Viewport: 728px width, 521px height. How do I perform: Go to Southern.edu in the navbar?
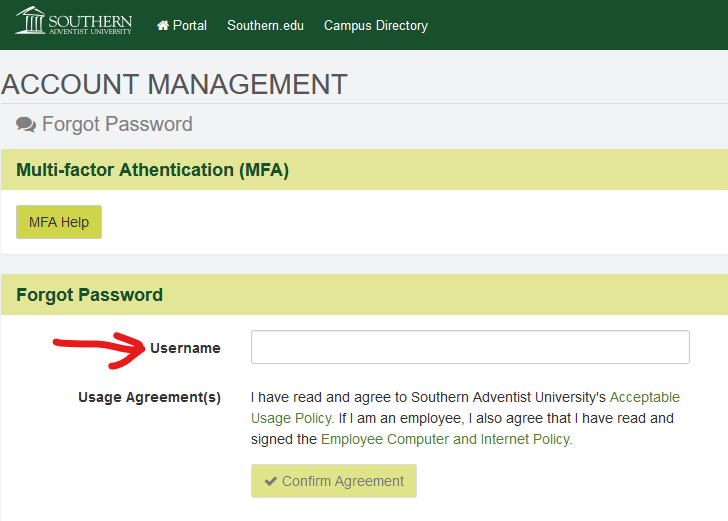tap(265, 25)
